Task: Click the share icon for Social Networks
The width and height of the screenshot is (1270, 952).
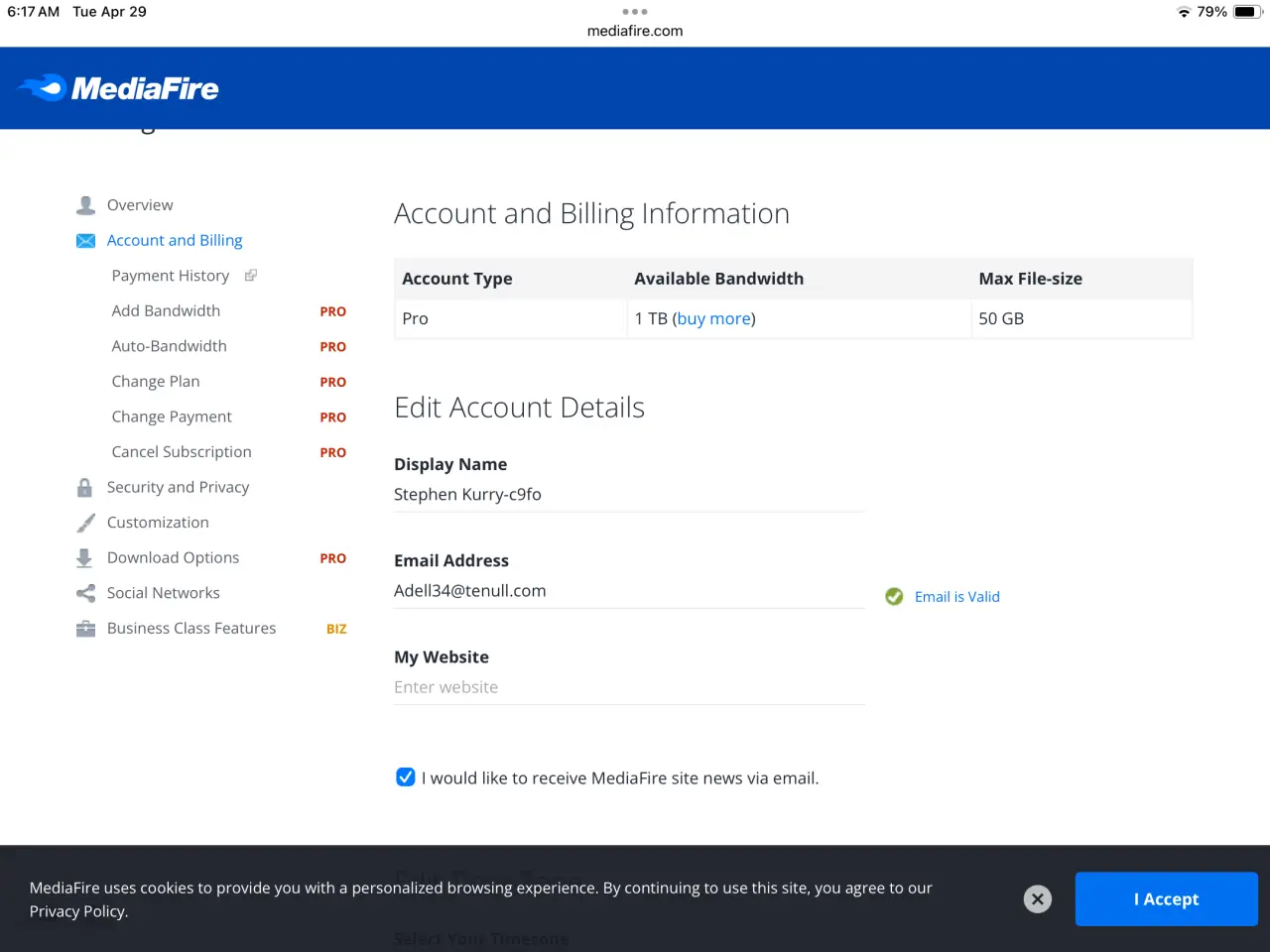Action: click(86, 593)
